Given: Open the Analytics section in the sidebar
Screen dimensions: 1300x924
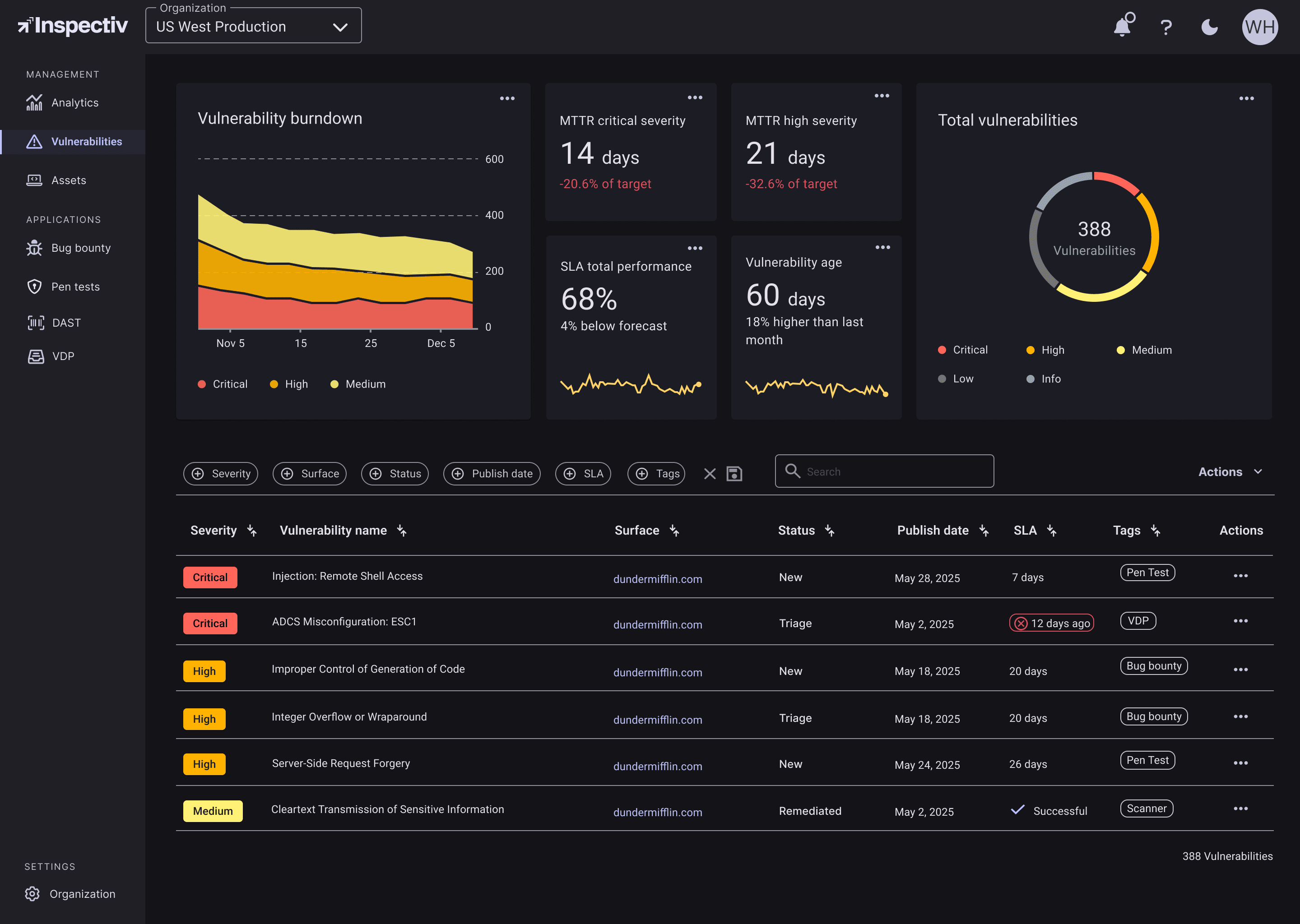Looking at the screenshot, I should tap(74, 102).
